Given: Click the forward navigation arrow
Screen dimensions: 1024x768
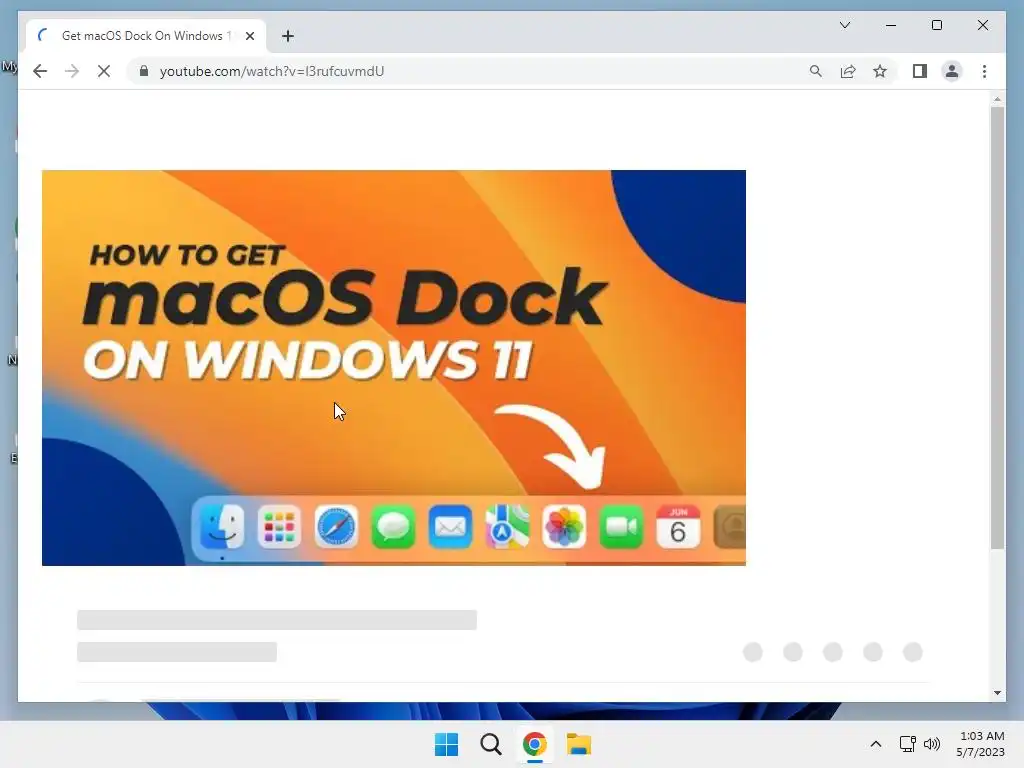Looking at the screenshot, I should tap(72, 71).
